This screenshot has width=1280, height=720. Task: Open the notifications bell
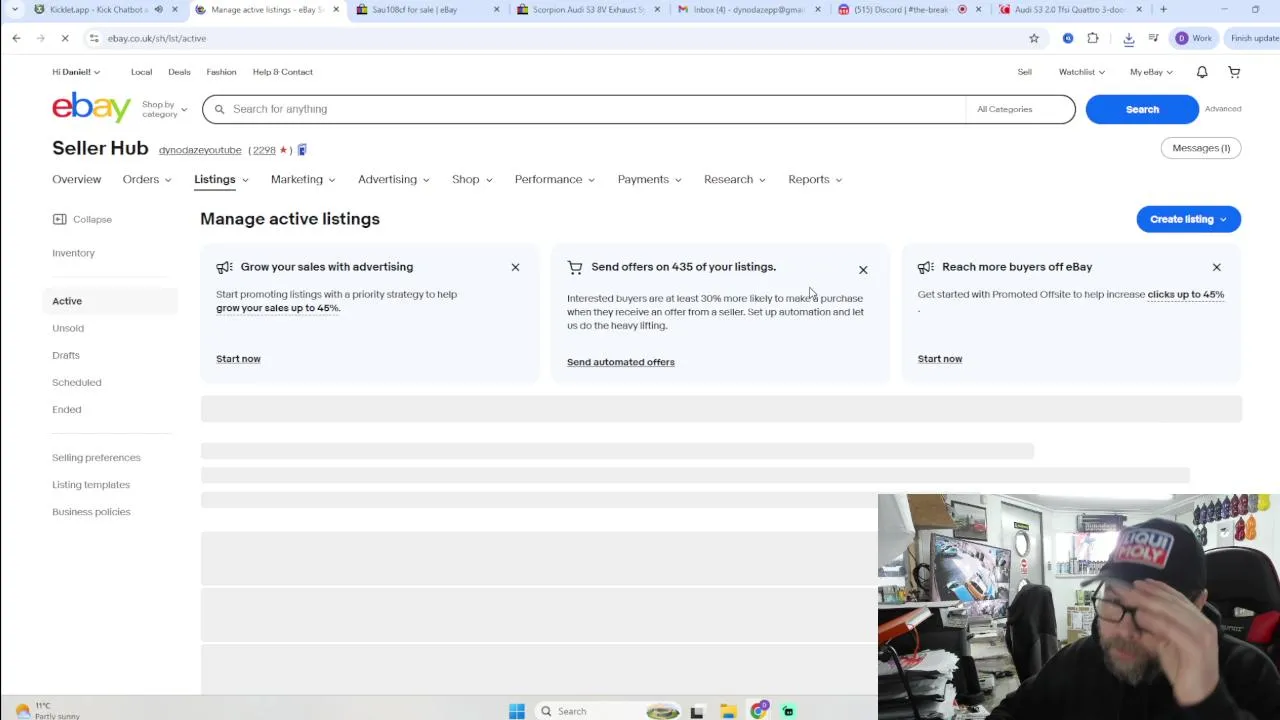pyautogui.click(x=1202, y=72)
